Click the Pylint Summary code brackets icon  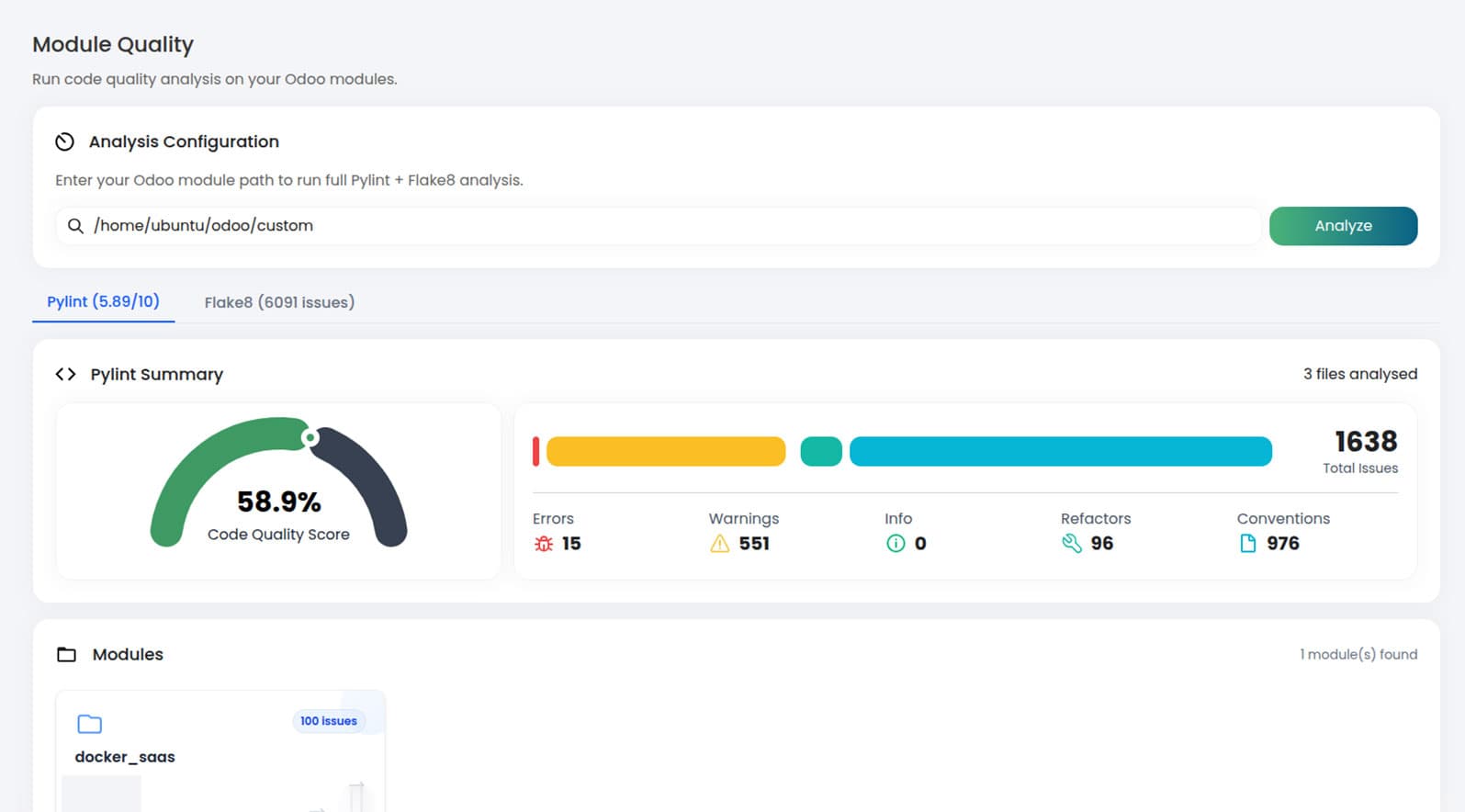(65, 374)
